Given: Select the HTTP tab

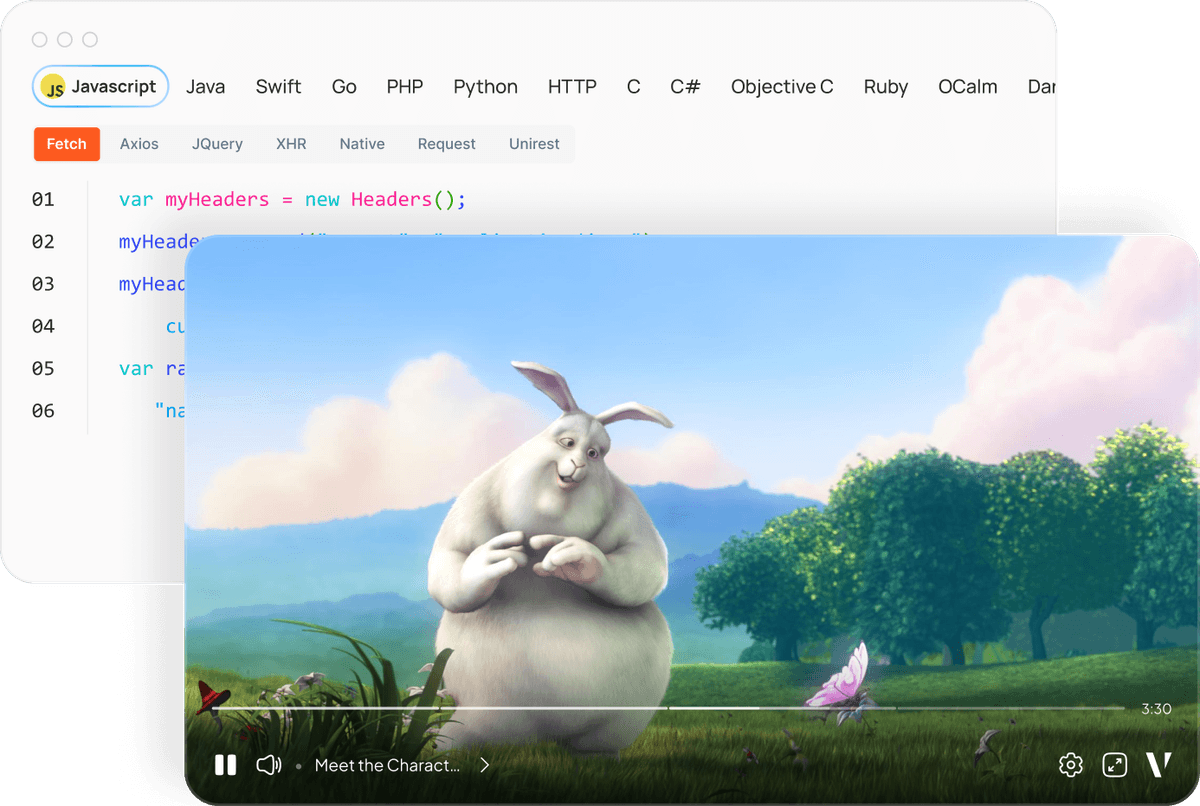Looking at the screenshot, I should coord(572,87).
